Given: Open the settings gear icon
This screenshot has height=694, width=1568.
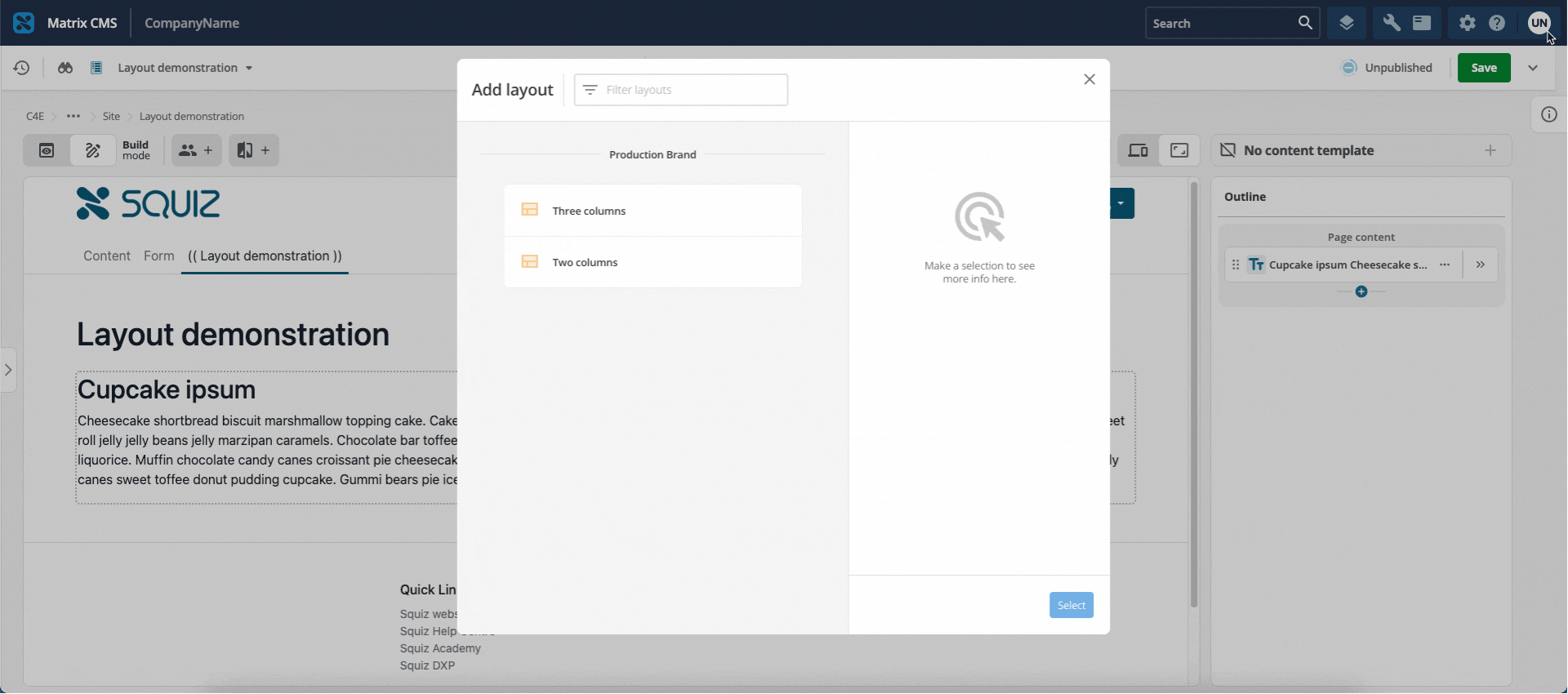Looking at the screenshot, I should (1468, 23).
